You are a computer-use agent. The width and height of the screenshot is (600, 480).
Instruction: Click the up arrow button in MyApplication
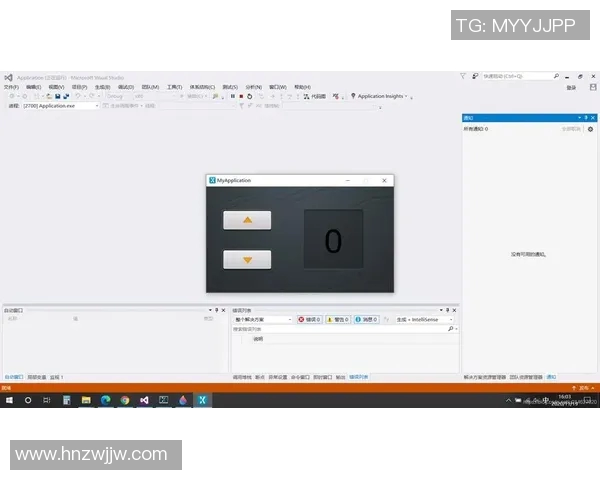click(247, 220)
